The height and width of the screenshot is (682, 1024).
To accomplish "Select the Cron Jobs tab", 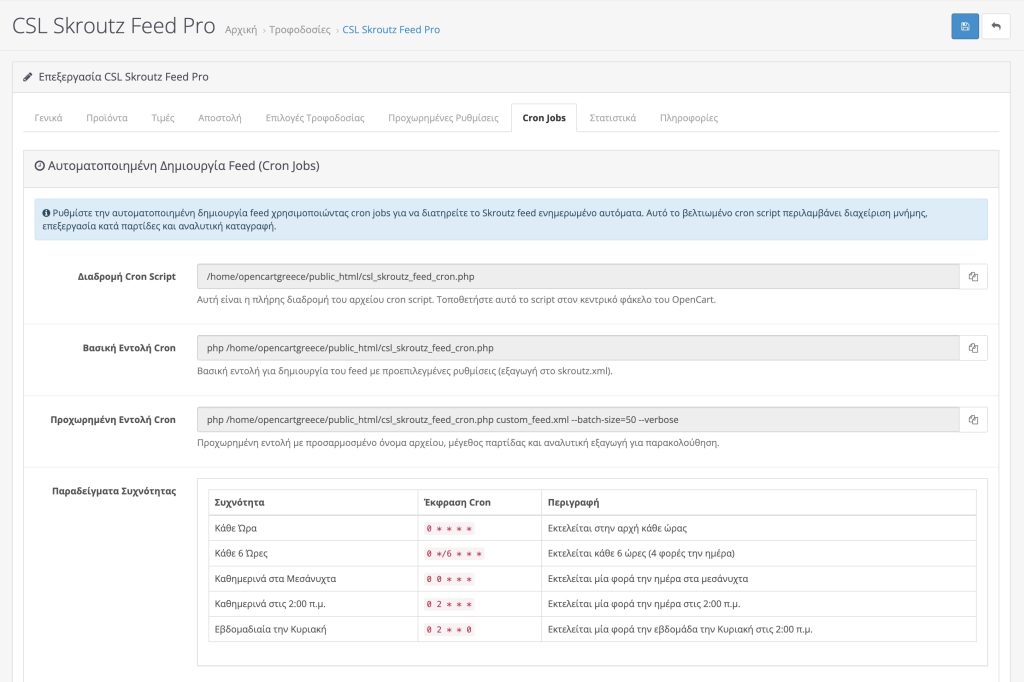I will 544,118.
